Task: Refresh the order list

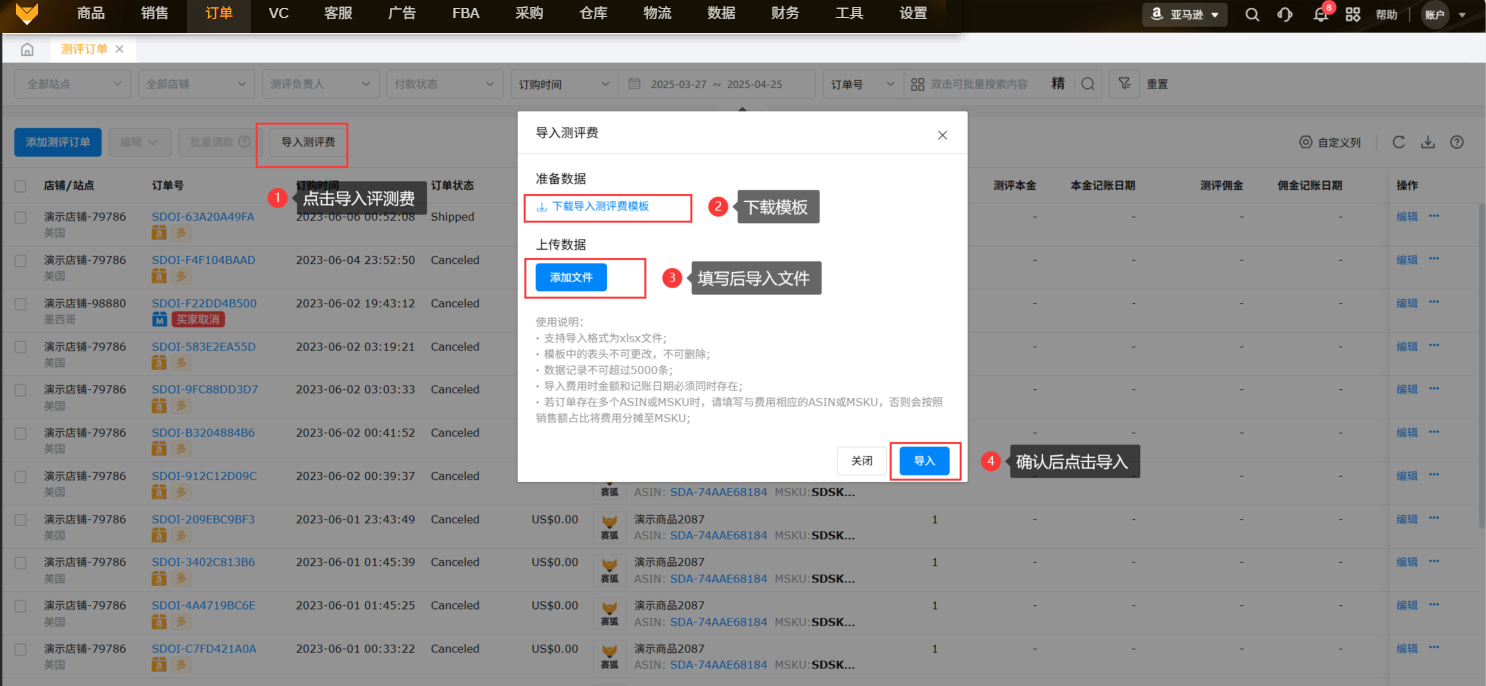Action: click(1399, 142)
